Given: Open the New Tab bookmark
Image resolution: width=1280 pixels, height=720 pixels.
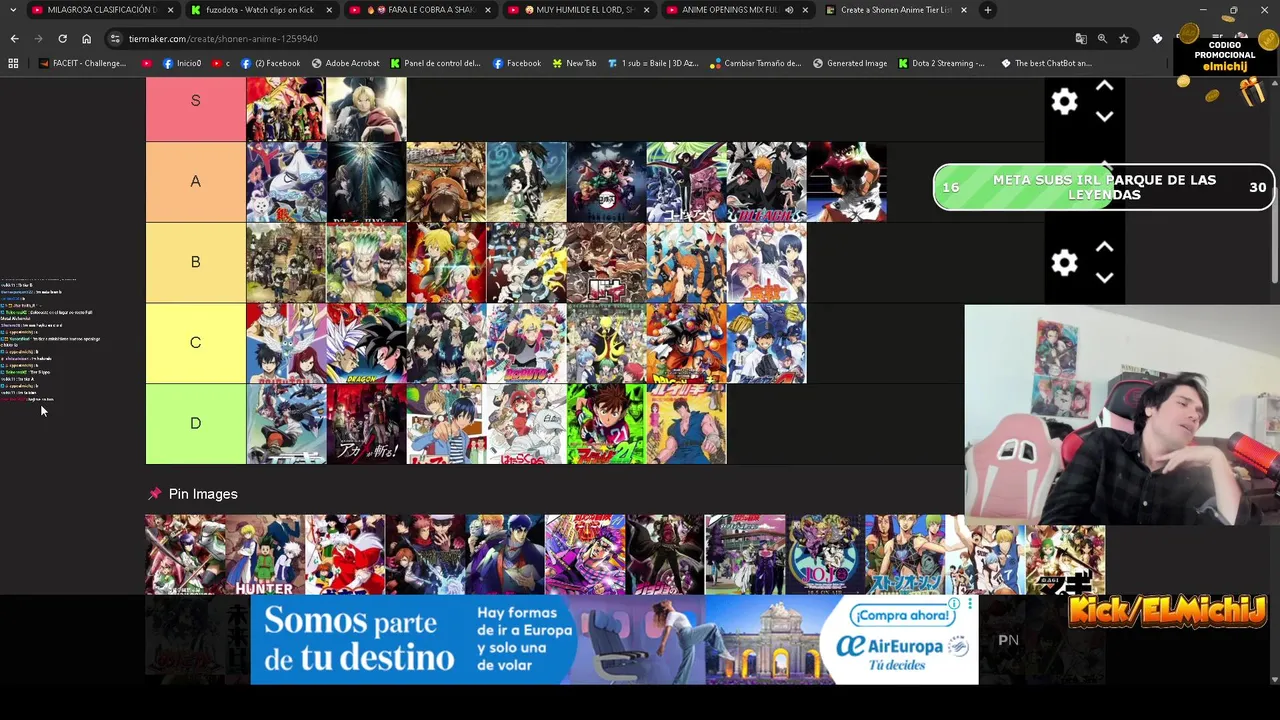Looking at the screenshot, I should click(574, 63).
